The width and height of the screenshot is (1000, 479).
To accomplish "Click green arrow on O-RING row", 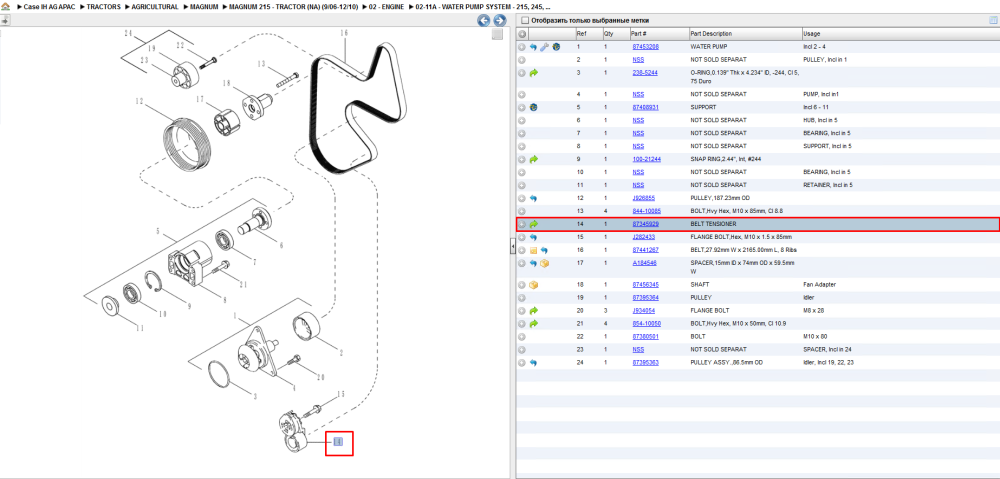I will (534, 73).
